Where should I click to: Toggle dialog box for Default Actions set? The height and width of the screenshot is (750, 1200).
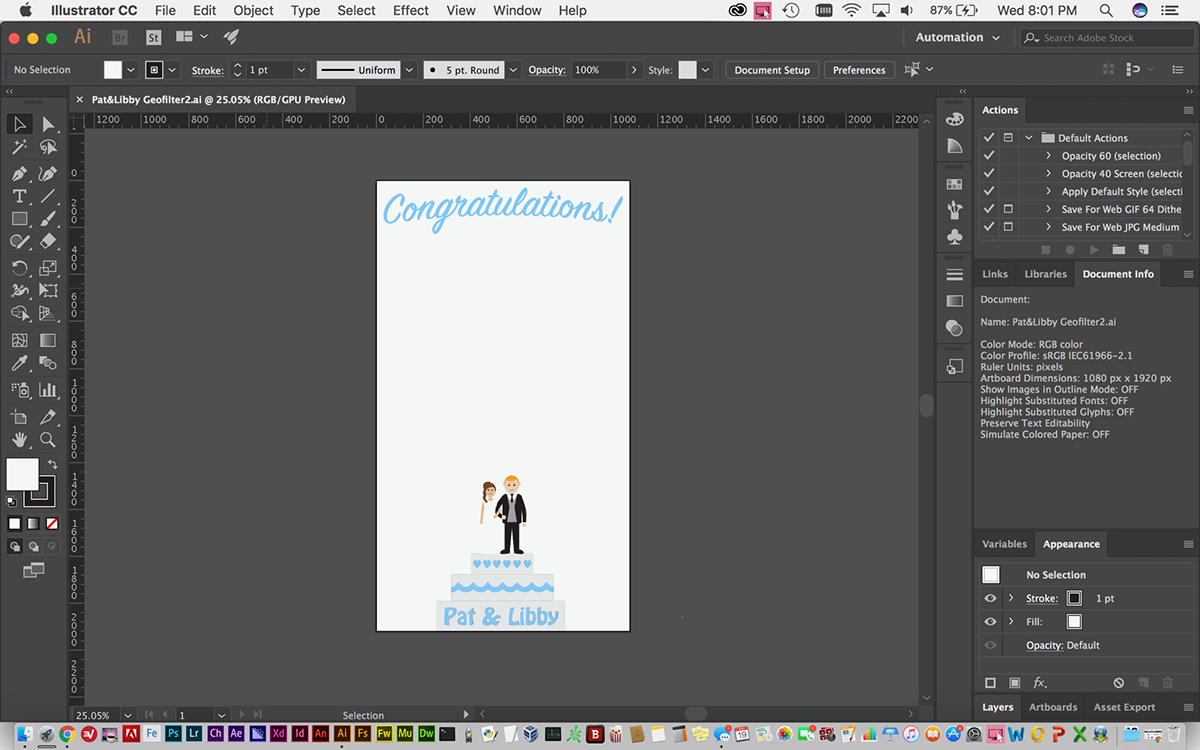click(1008, 138)
